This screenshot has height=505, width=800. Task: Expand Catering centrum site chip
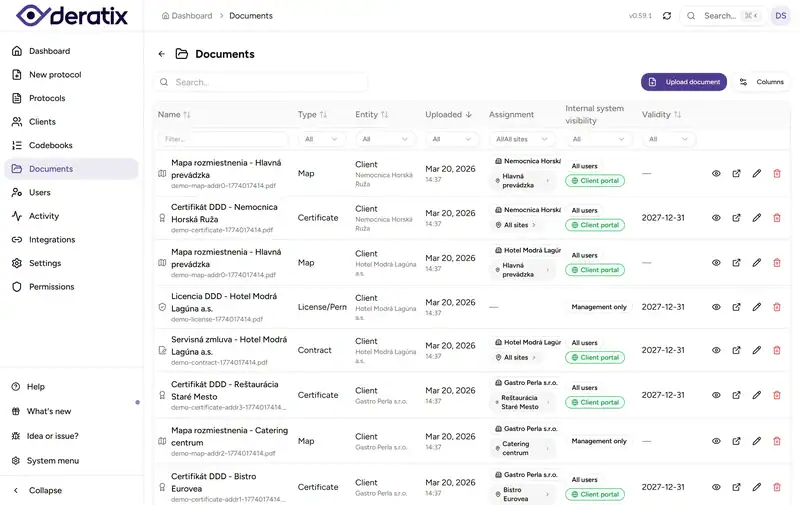tap(522, 448)
